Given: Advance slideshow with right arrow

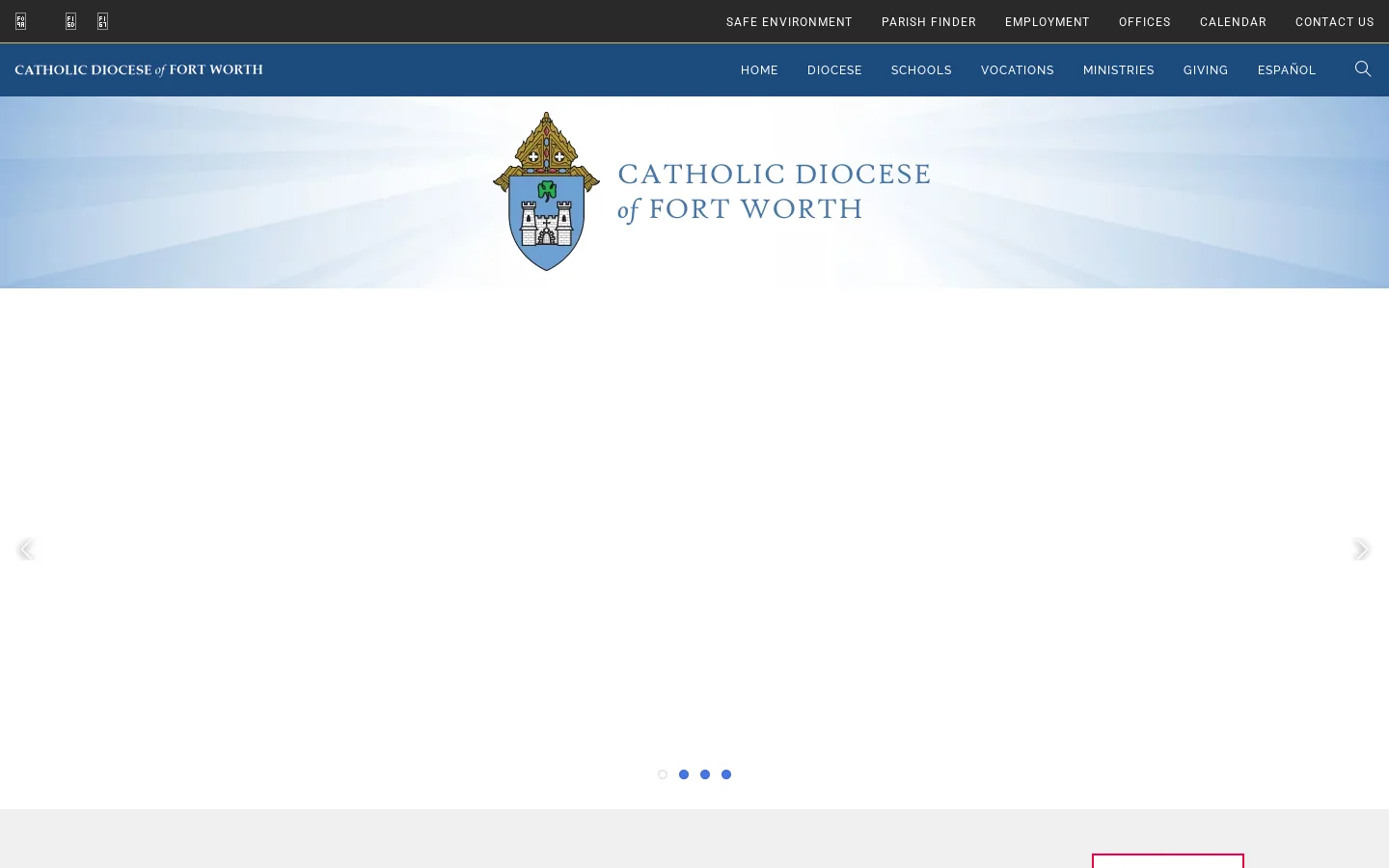Looking at the screenshot, I should point(1361,549).
